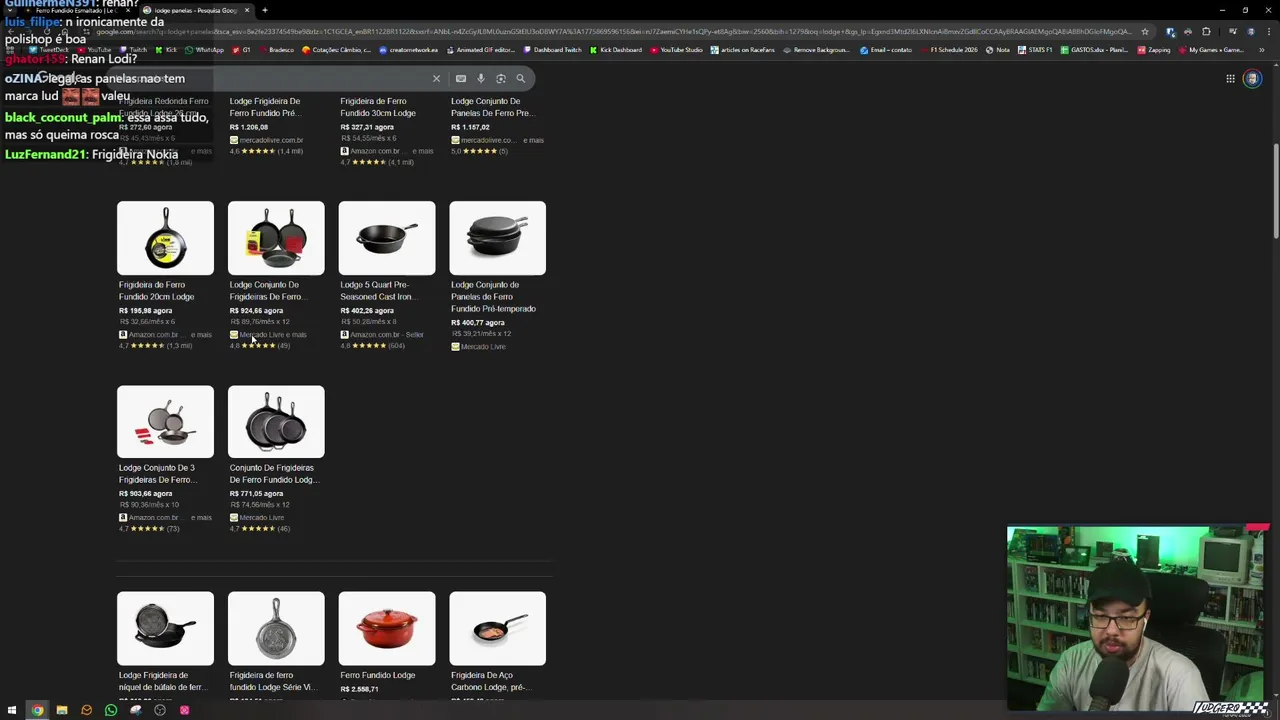Open the Remove Background bookmark
This screenshot has width=1280, height=720.
click(816, 50)
